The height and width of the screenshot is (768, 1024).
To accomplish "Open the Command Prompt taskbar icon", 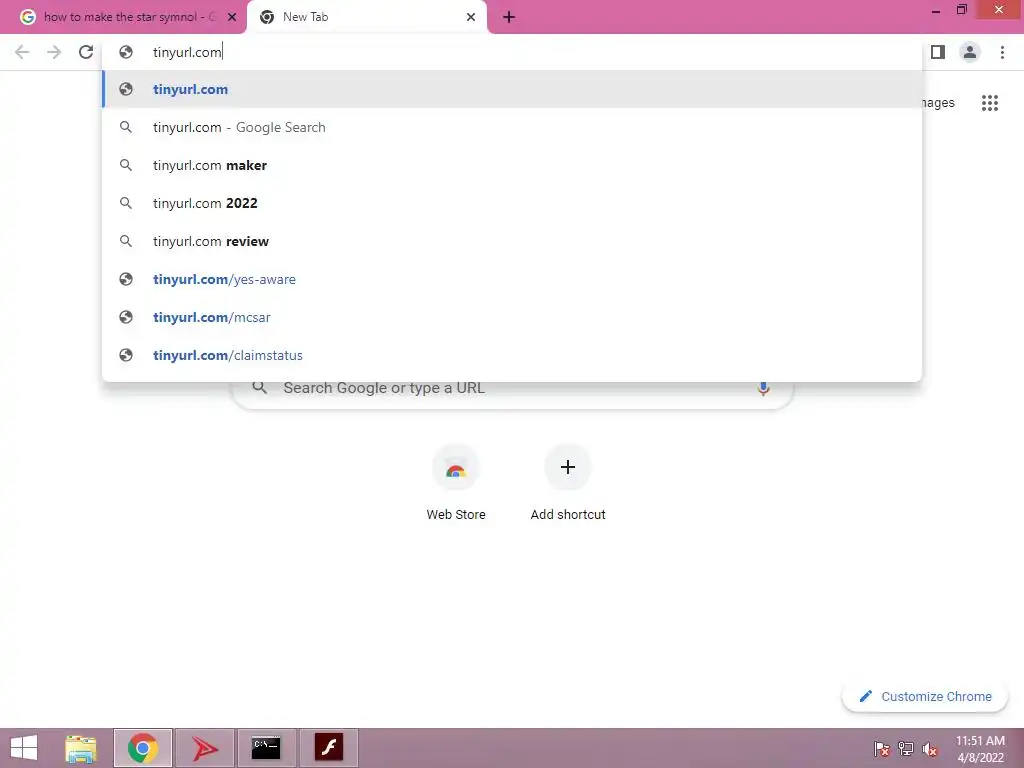I will [x=266, y=748].
